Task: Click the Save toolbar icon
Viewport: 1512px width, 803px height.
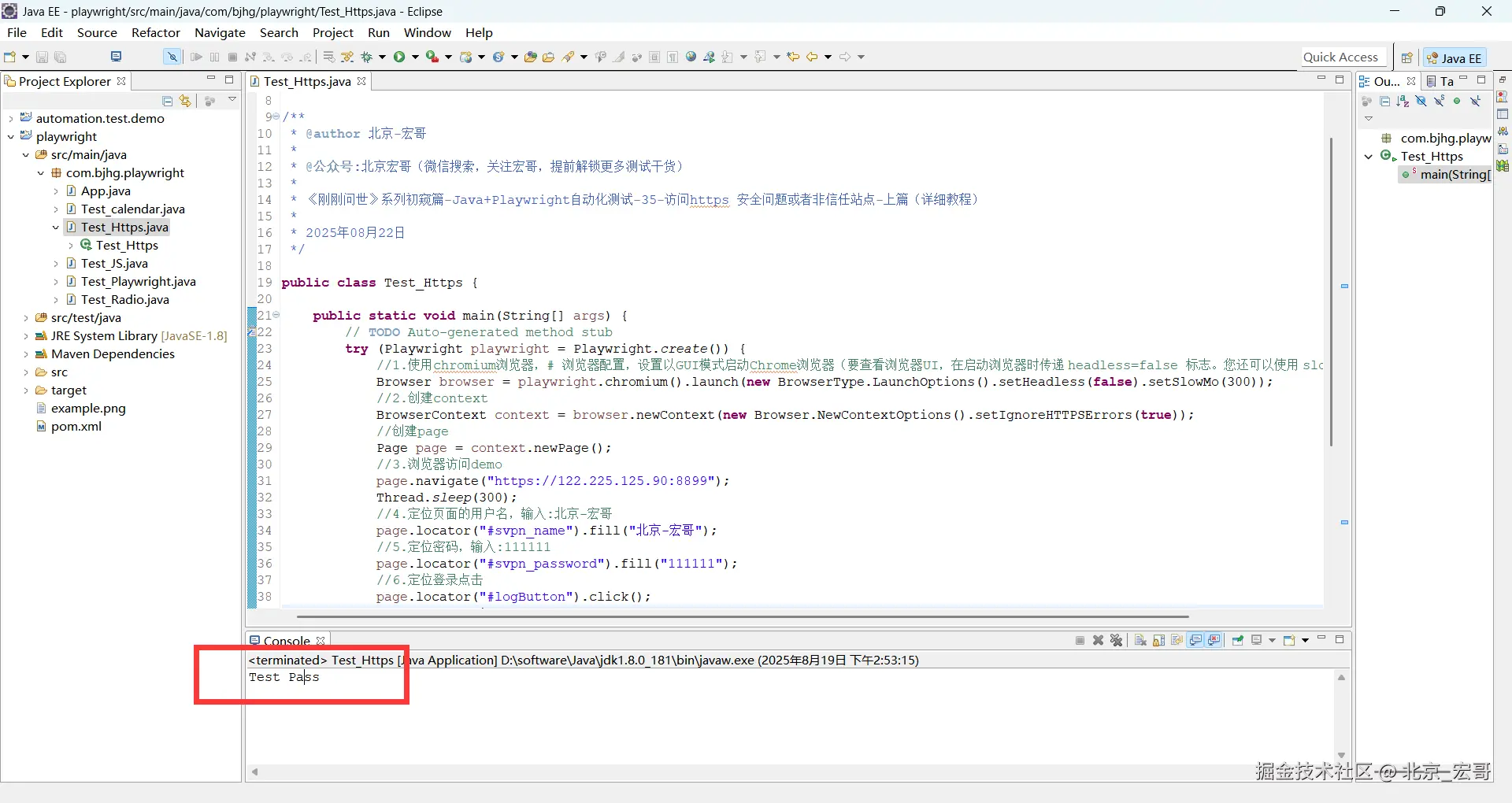Action: click(x=42, y=57)
